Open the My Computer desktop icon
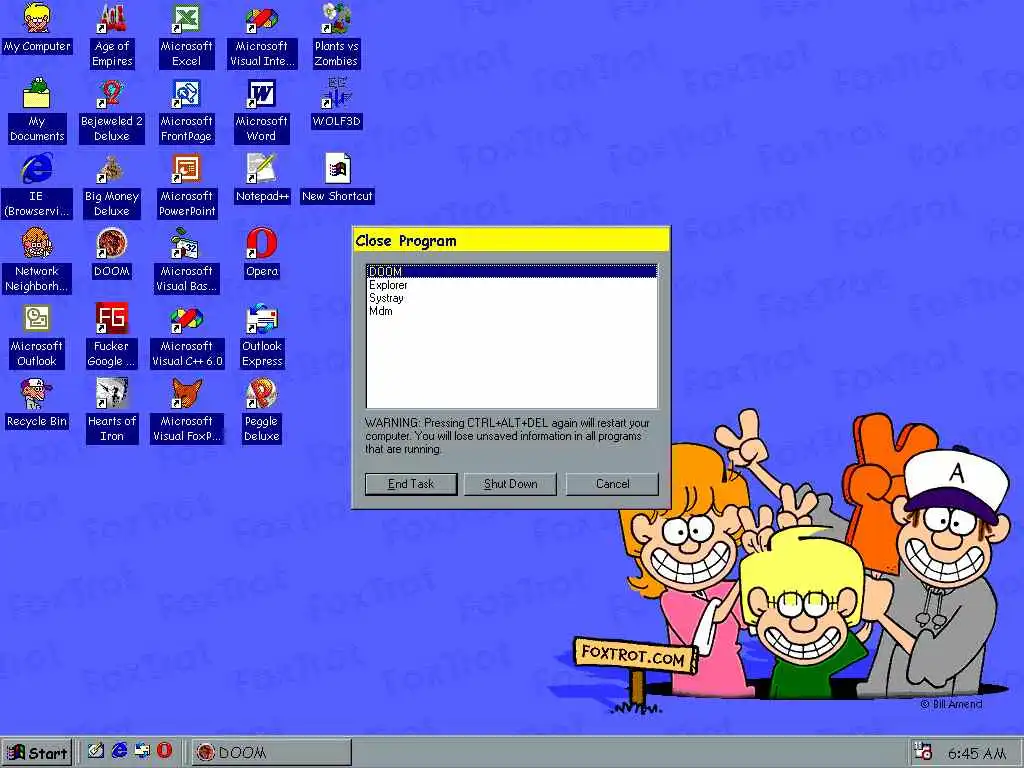1024x768 pixels. coord(37,29)
